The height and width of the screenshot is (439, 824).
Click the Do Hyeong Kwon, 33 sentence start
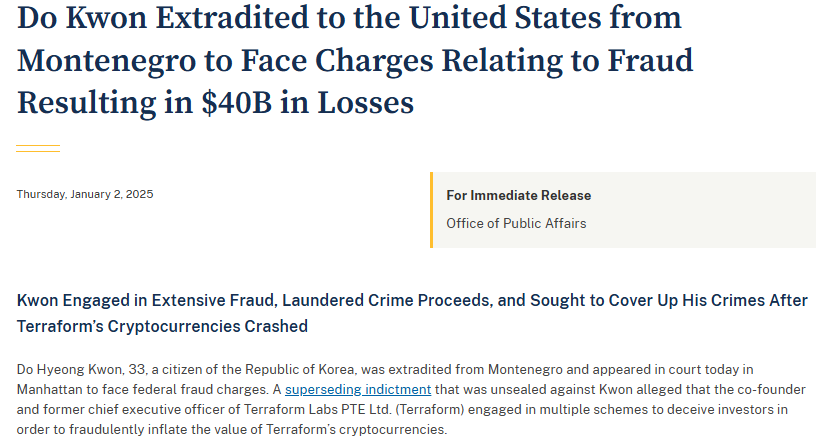tap(81, 370)
